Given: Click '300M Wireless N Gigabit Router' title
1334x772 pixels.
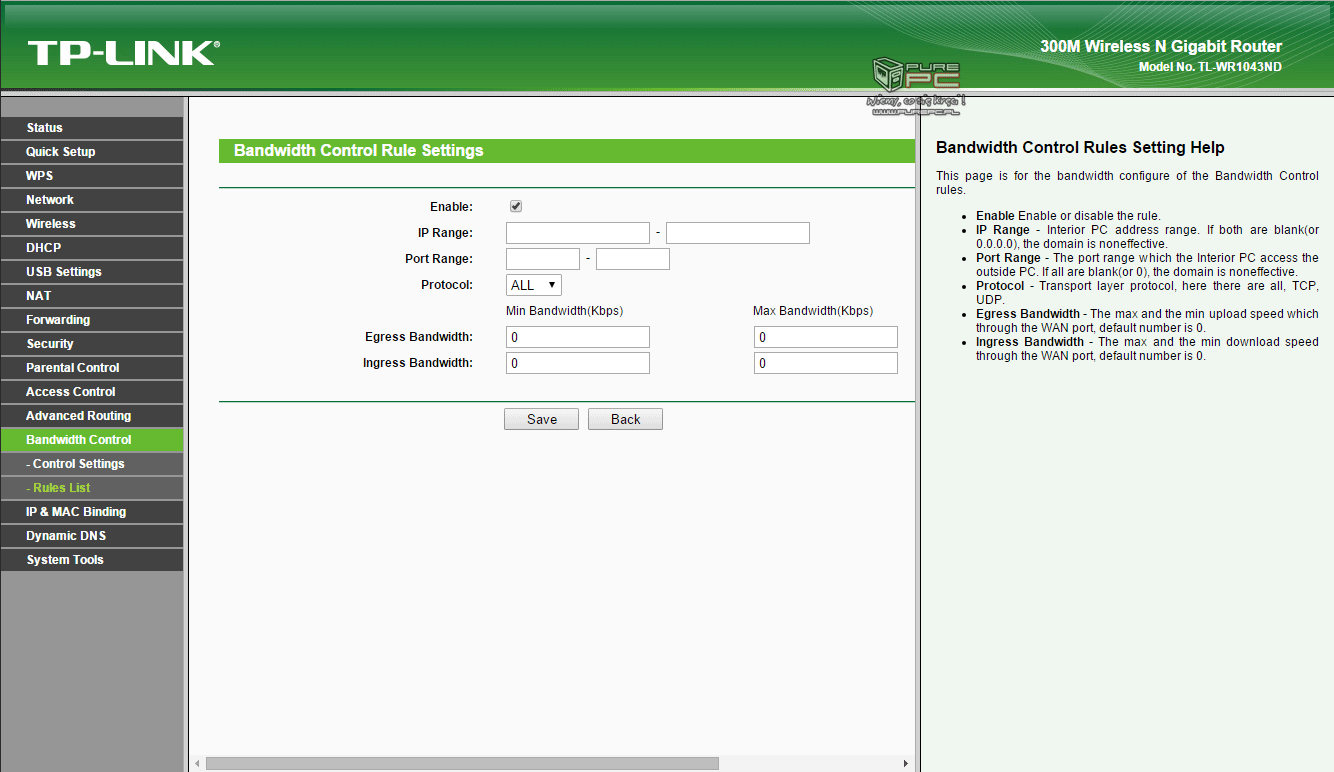Looking at the screenshot, I should tap(1161, 46).
